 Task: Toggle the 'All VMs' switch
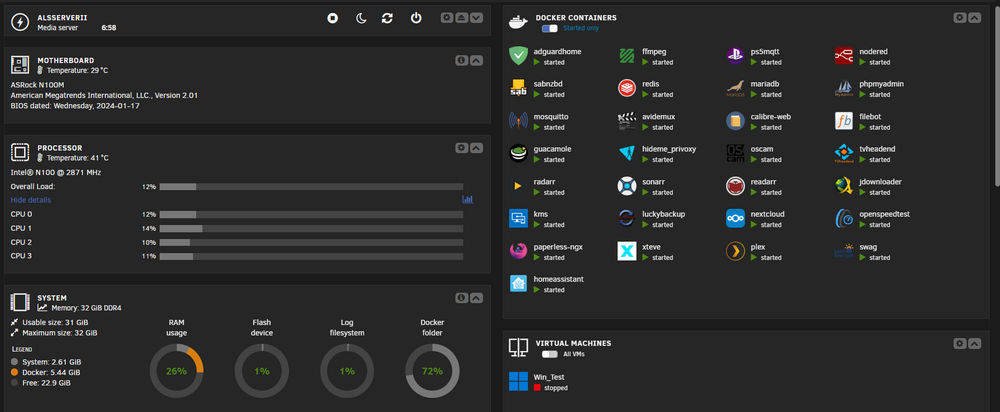[x=549, y=354]
